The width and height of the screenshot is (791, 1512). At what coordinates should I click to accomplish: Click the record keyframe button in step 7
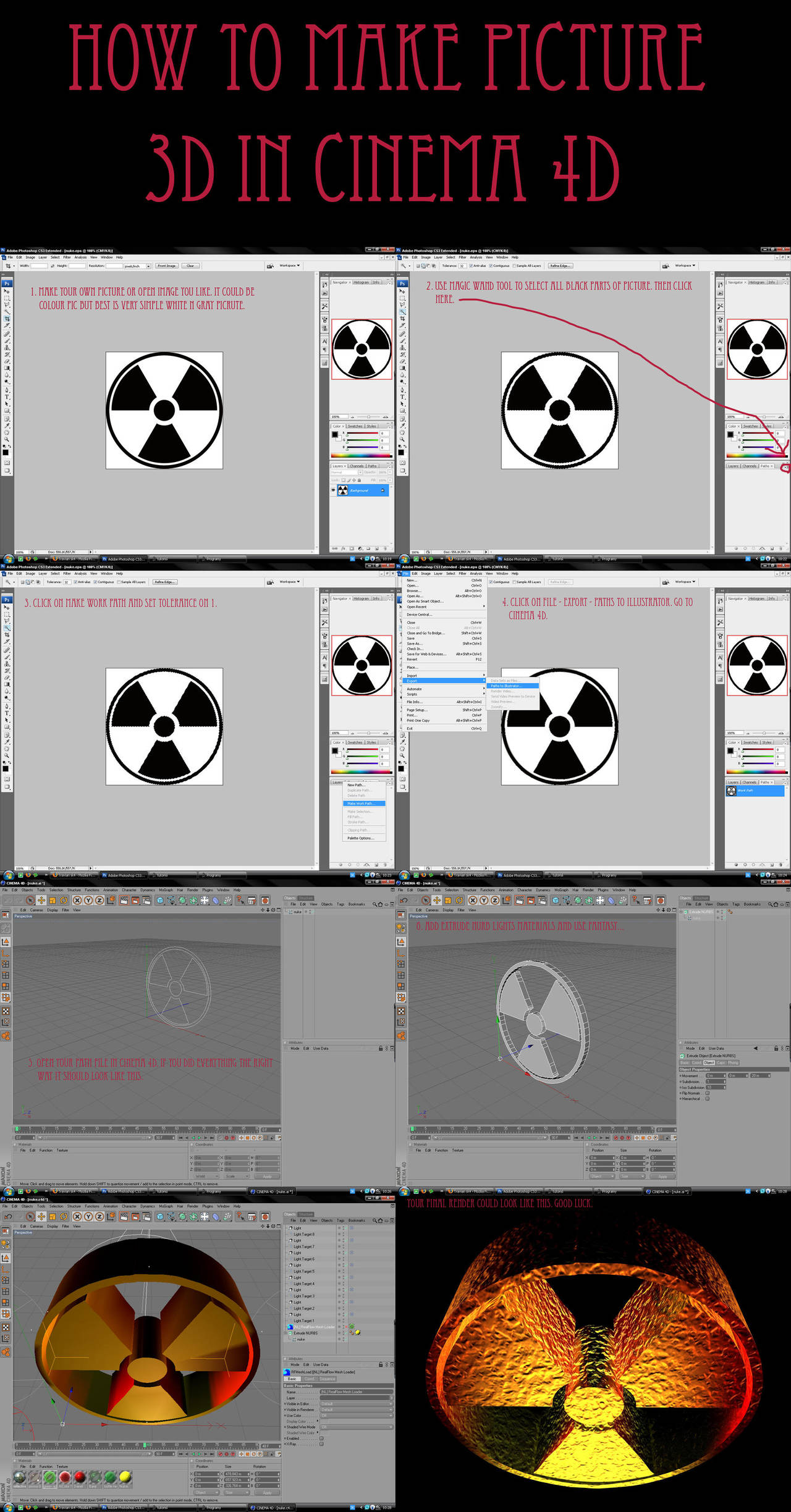pyautogui.click(x=220, y=1454)
